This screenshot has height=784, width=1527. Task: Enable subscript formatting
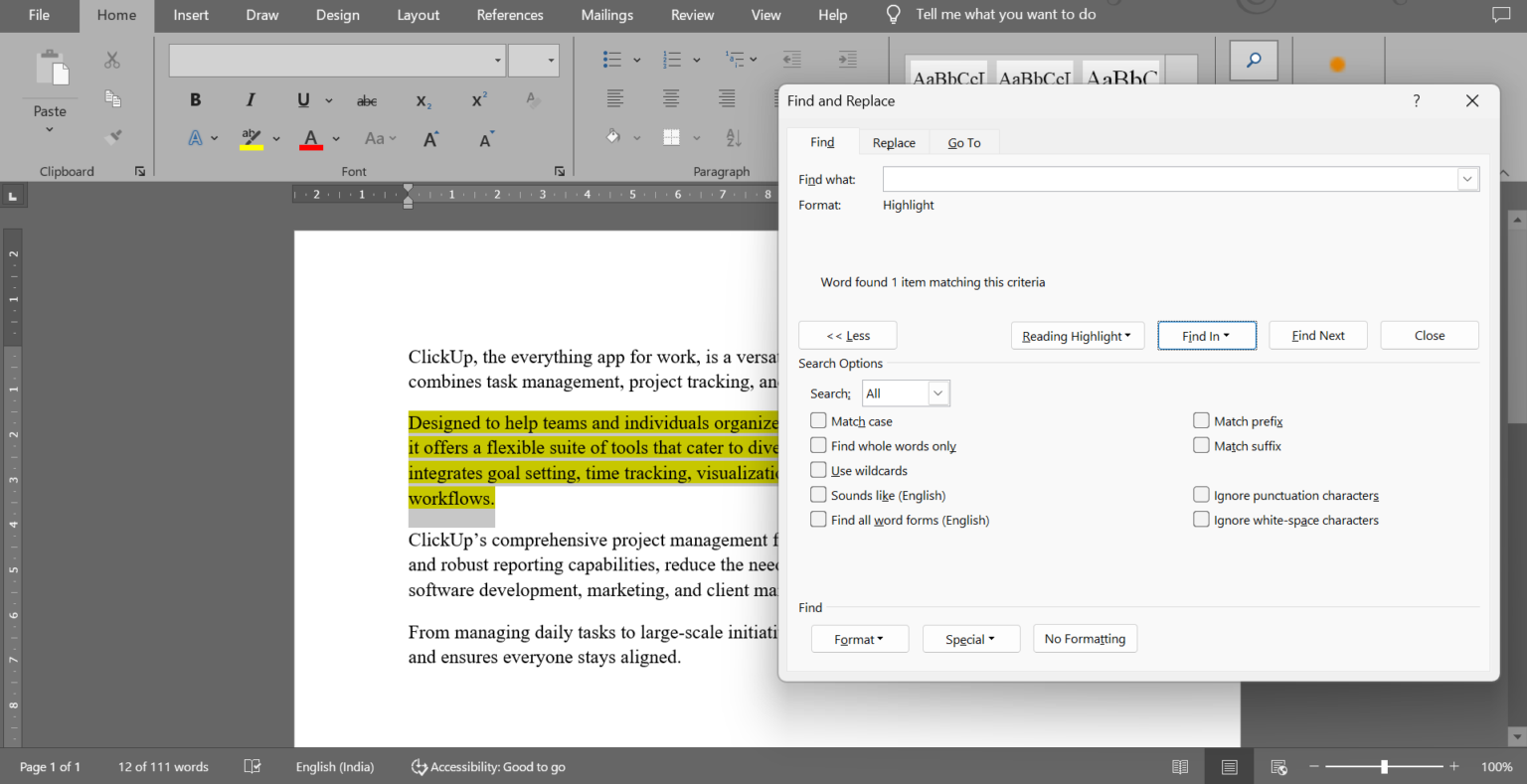tap(423, 101)
